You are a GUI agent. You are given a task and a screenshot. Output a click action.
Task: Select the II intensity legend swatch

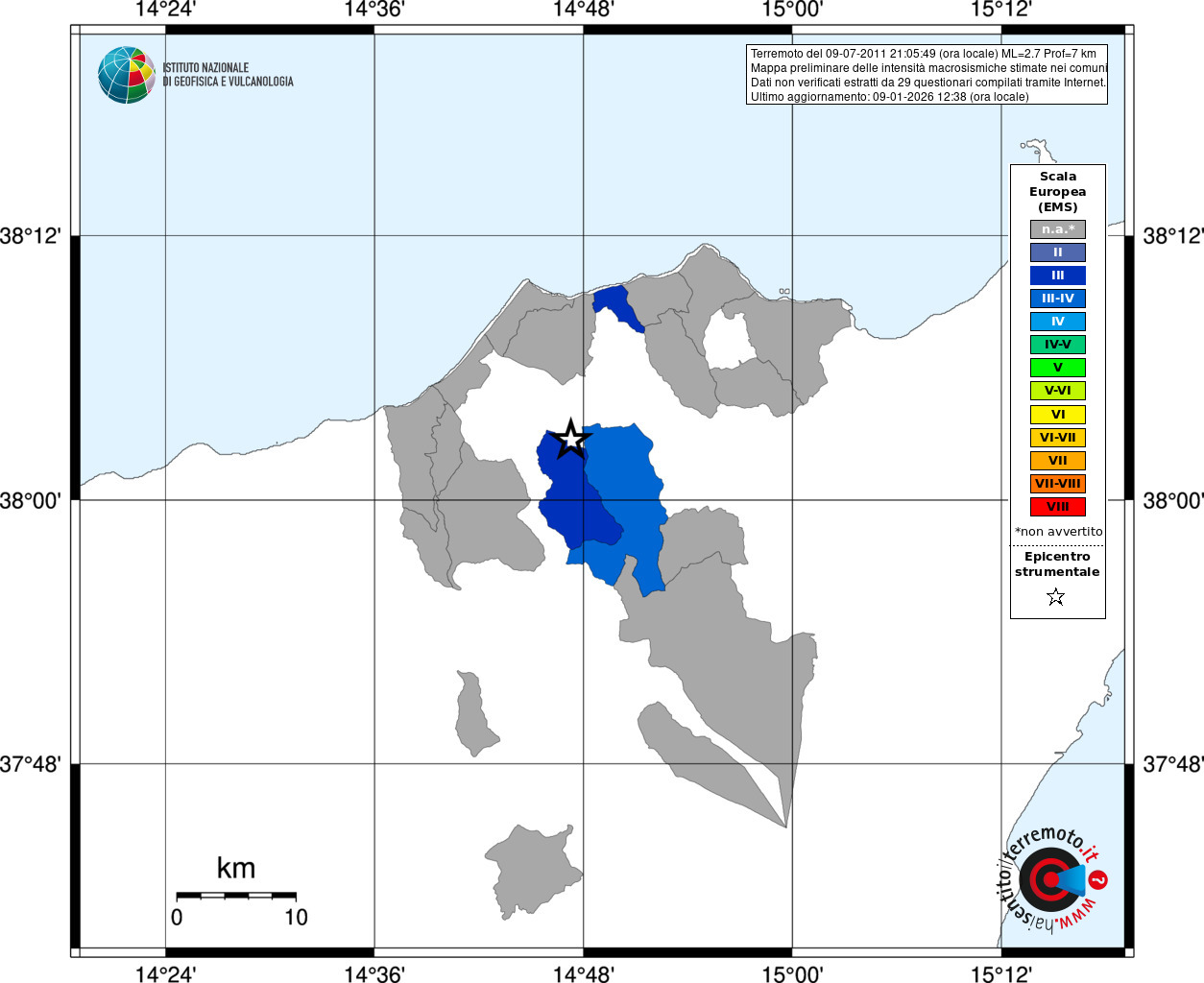click(x=1058, y=252)
